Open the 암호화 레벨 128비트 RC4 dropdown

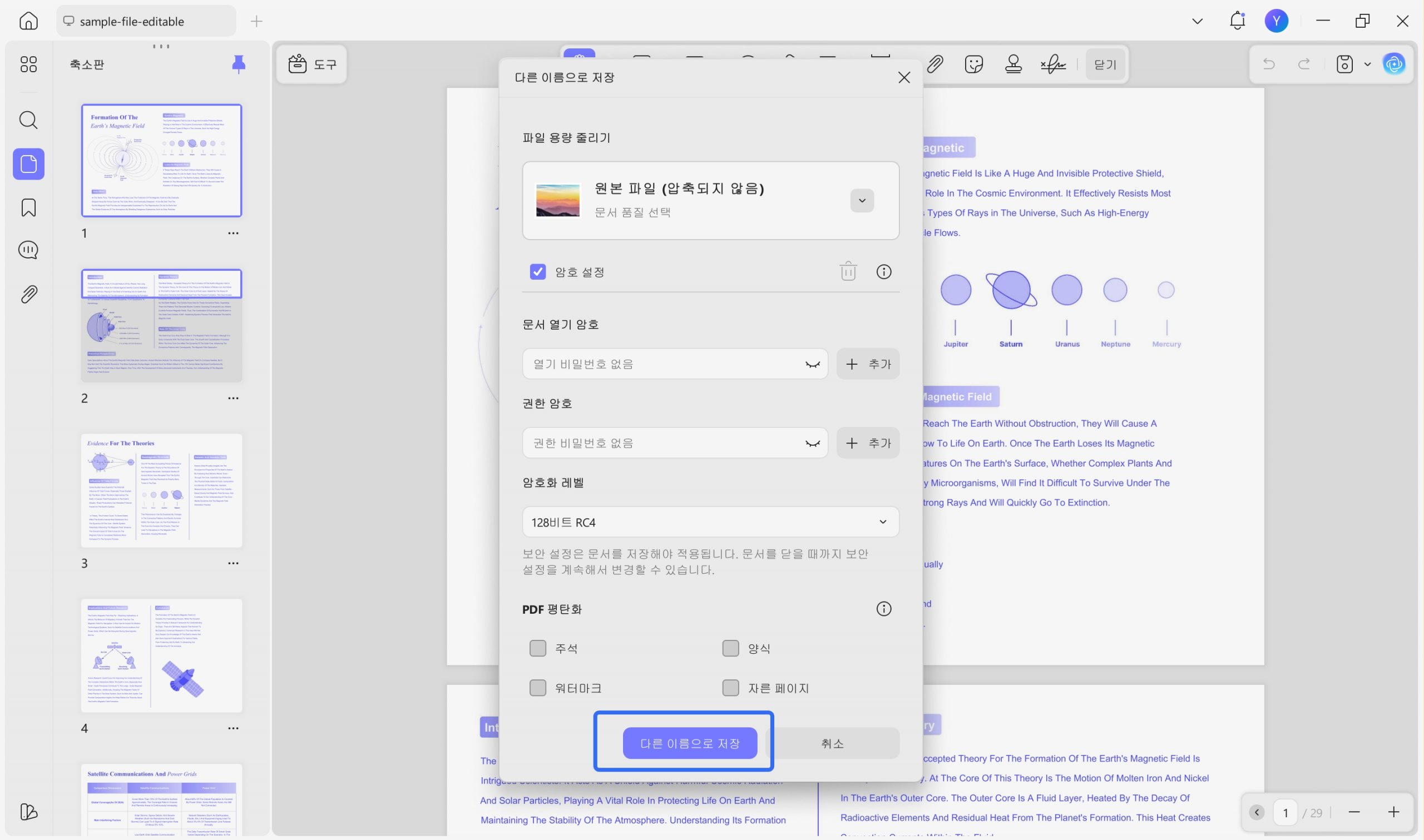710,522
